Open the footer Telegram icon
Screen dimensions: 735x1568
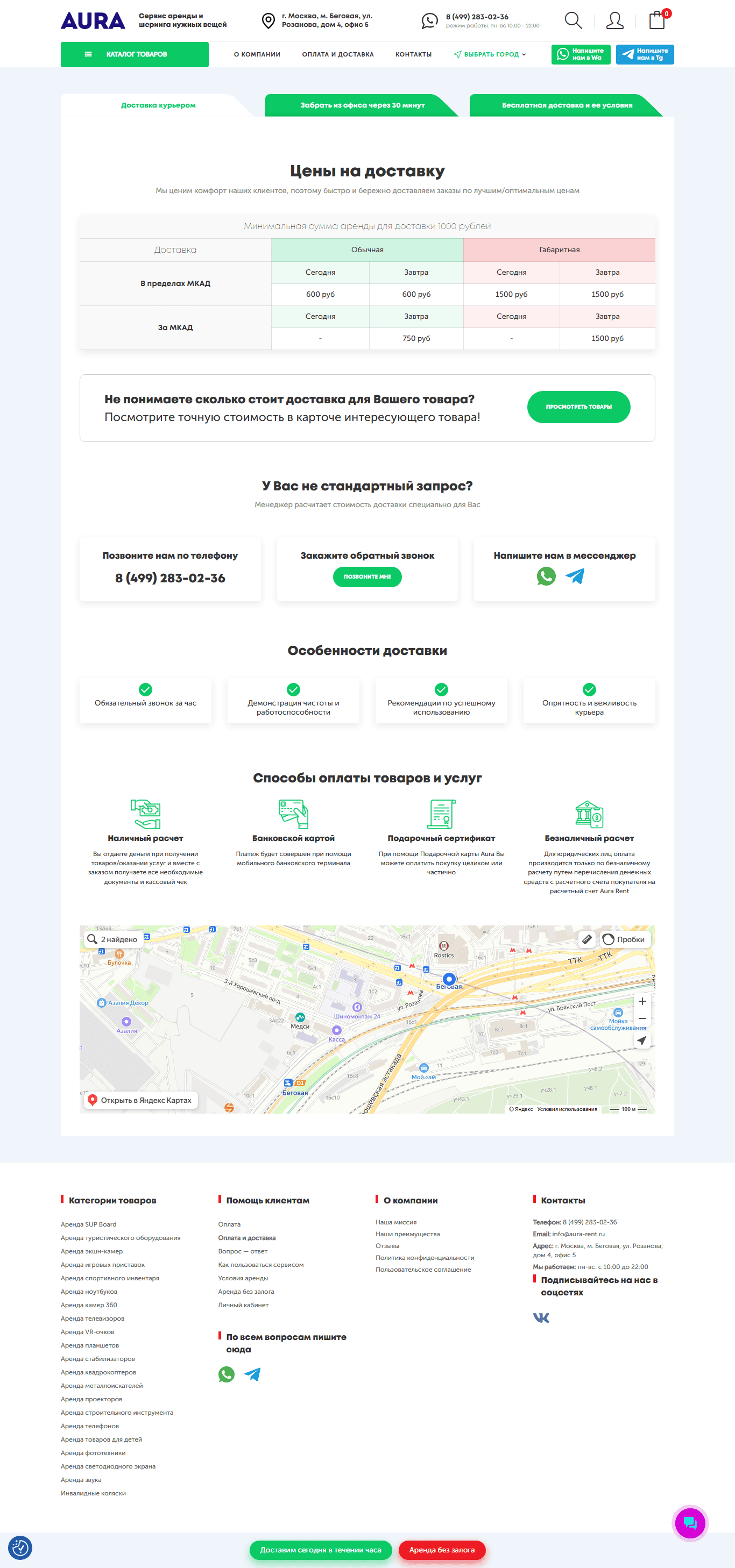click(252, 1374)
